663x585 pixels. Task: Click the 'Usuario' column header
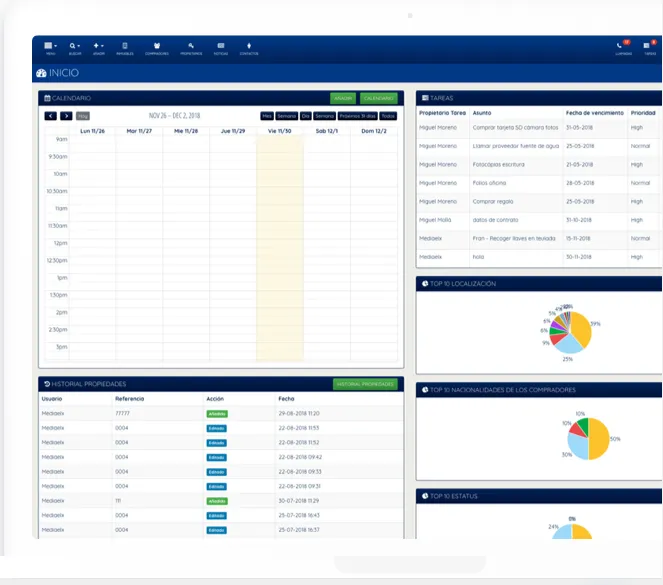pyautogui.click(x=52, y=399)
